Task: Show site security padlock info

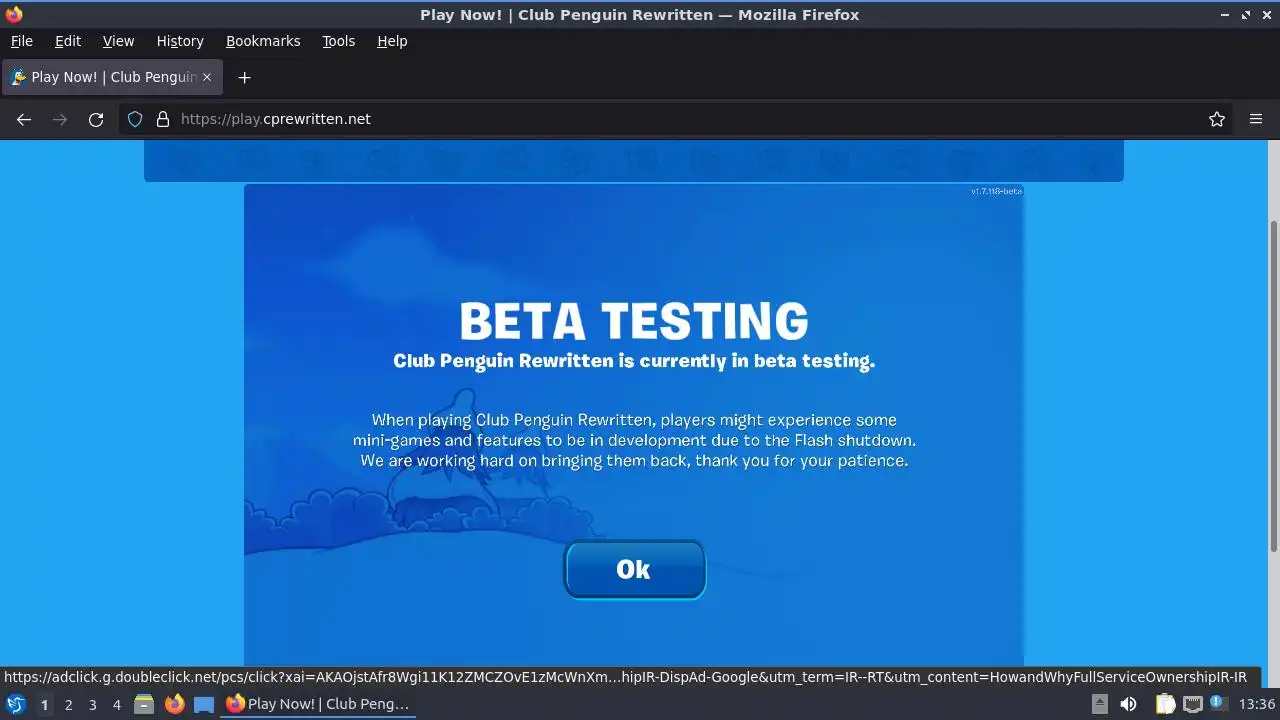Action: (x=163, y=119)
